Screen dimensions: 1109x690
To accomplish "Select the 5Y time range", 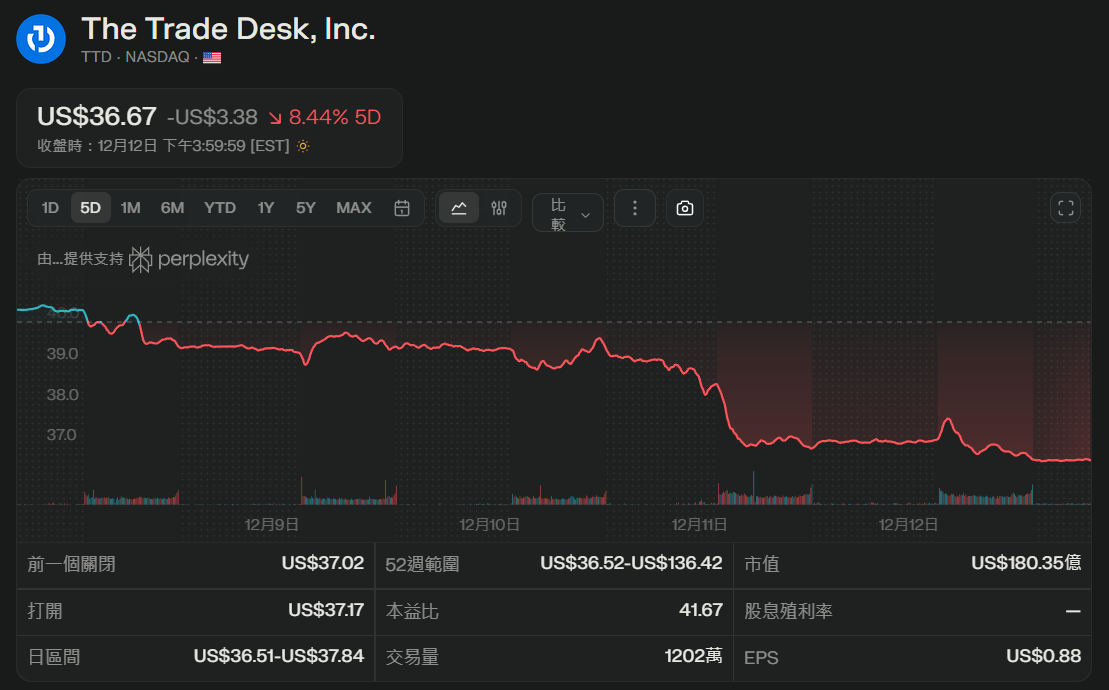I will [x=306, y=208].
